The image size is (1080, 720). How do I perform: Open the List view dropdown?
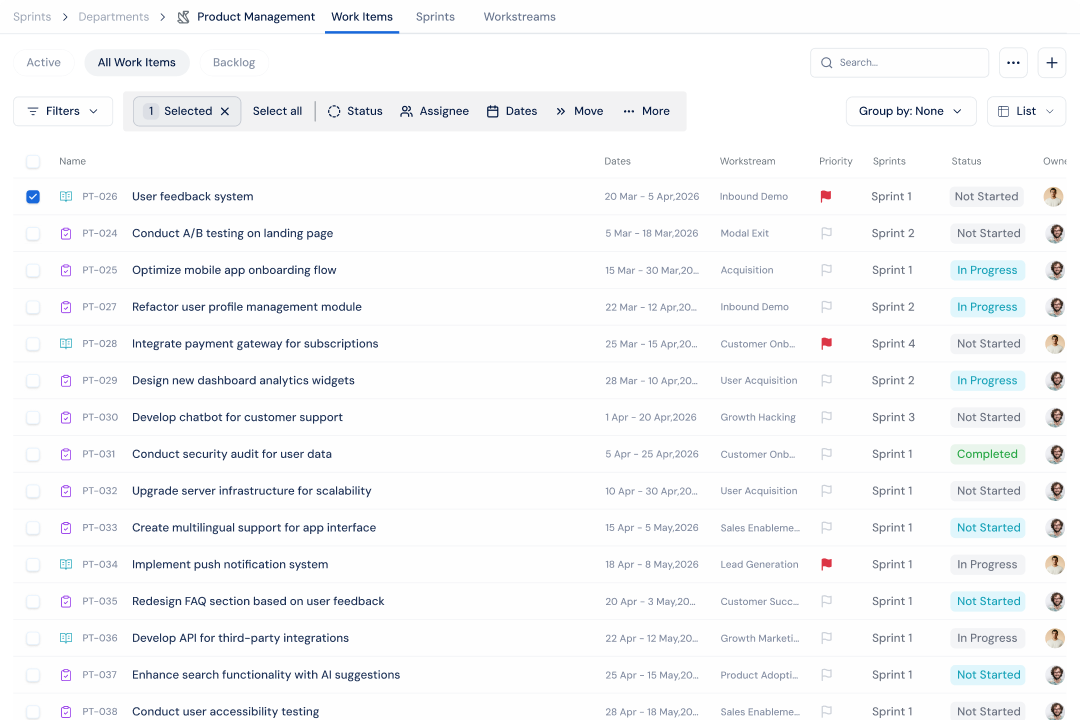click(x=1026, y=111)
